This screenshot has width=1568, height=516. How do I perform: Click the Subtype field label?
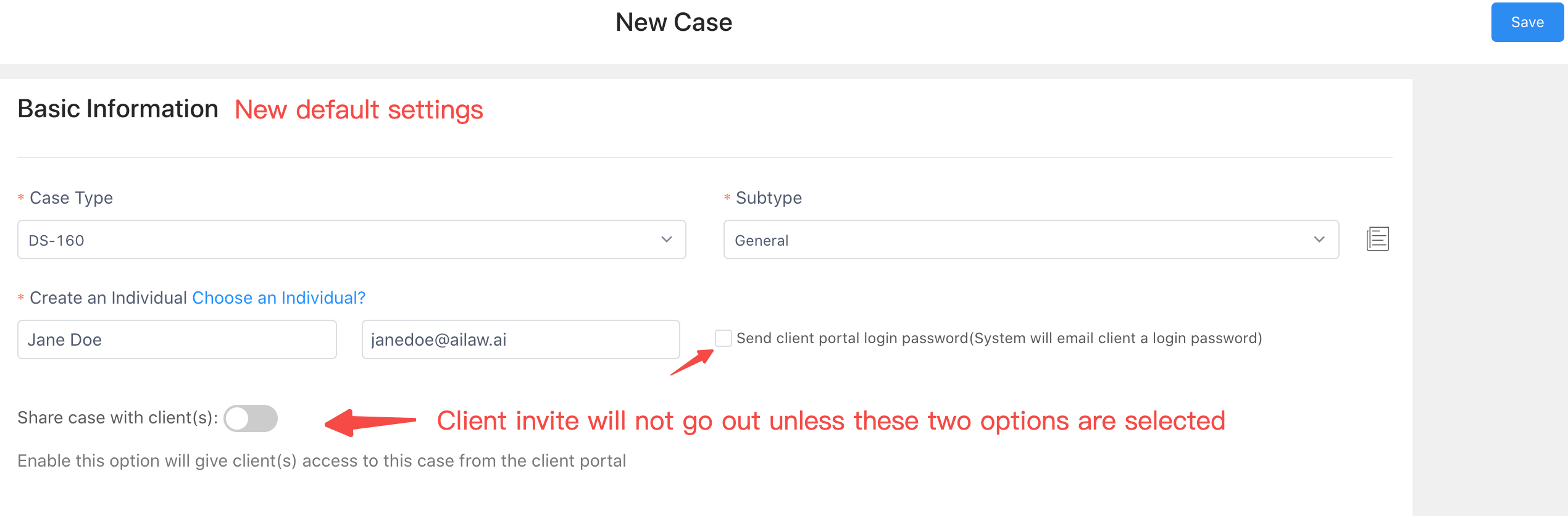tap(769, 198)
